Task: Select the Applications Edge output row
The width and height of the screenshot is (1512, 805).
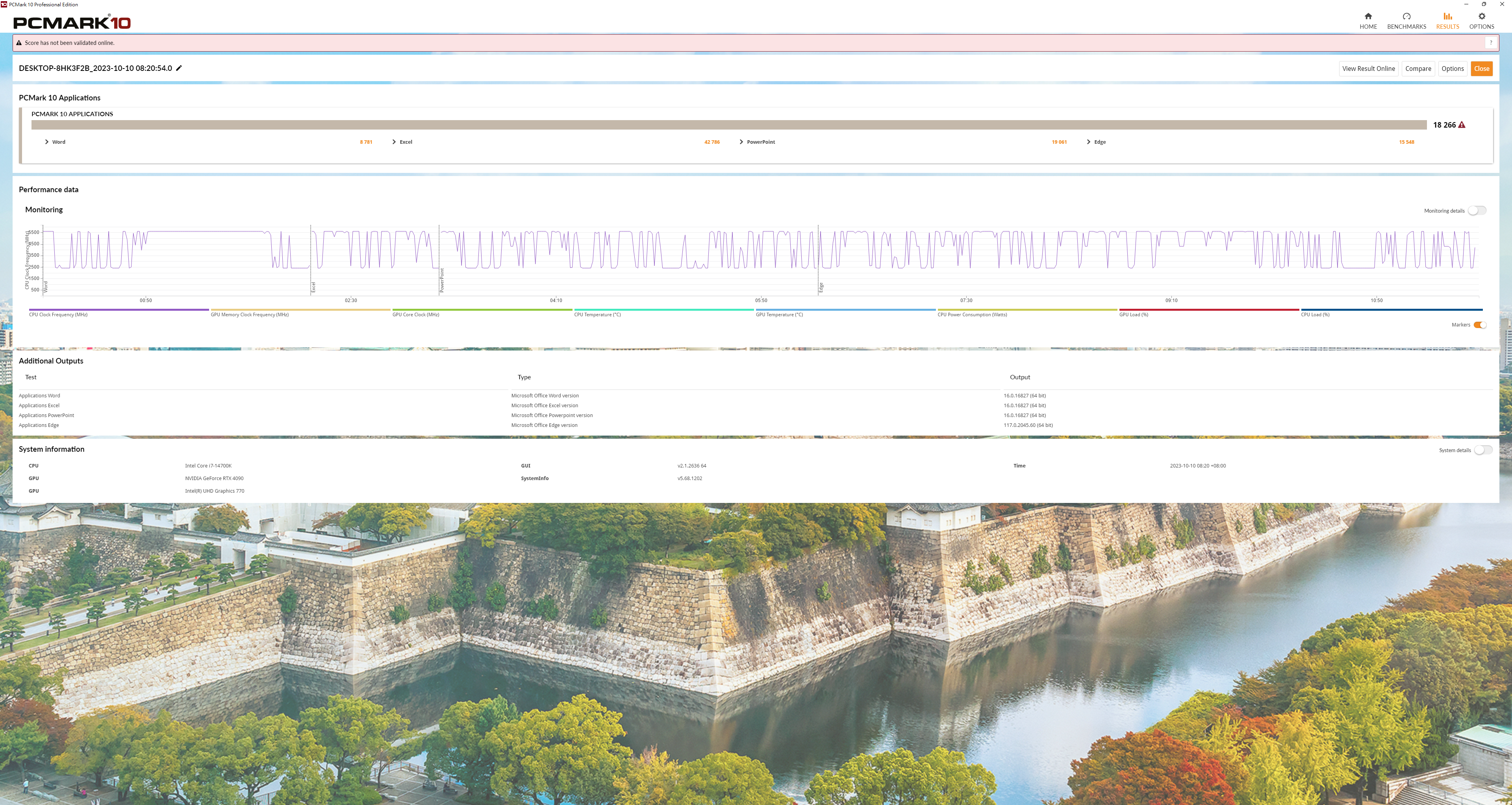Action: tap(756, 425)
